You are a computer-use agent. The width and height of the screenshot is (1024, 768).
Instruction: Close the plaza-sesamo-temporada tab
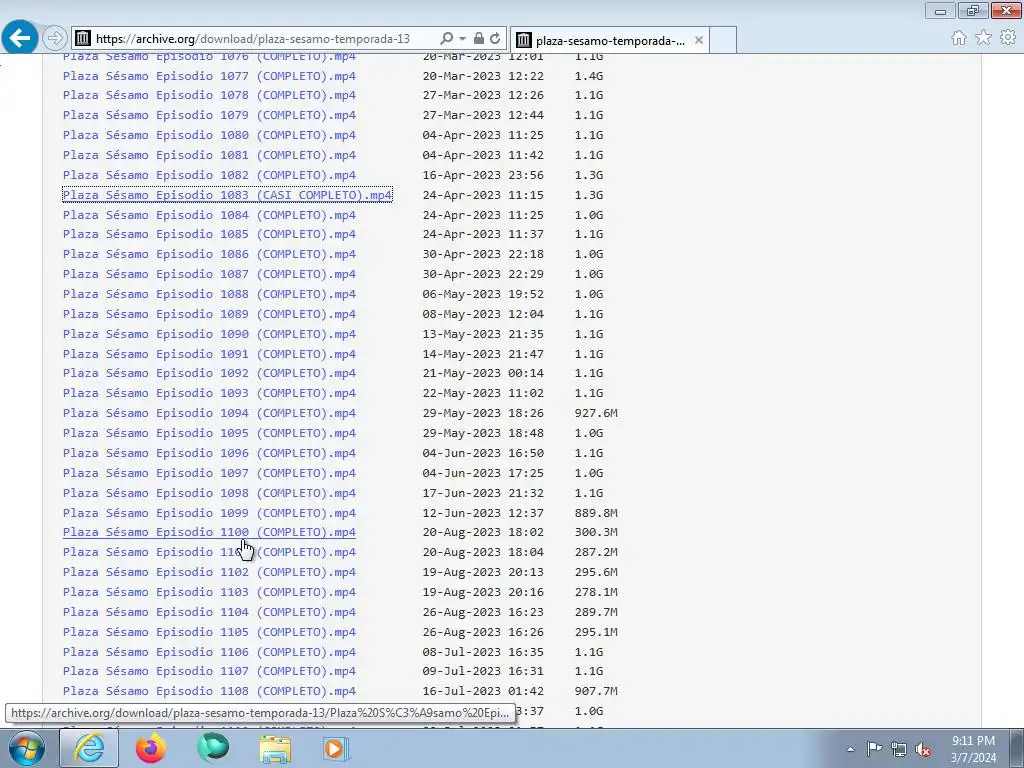pos(699,40)
